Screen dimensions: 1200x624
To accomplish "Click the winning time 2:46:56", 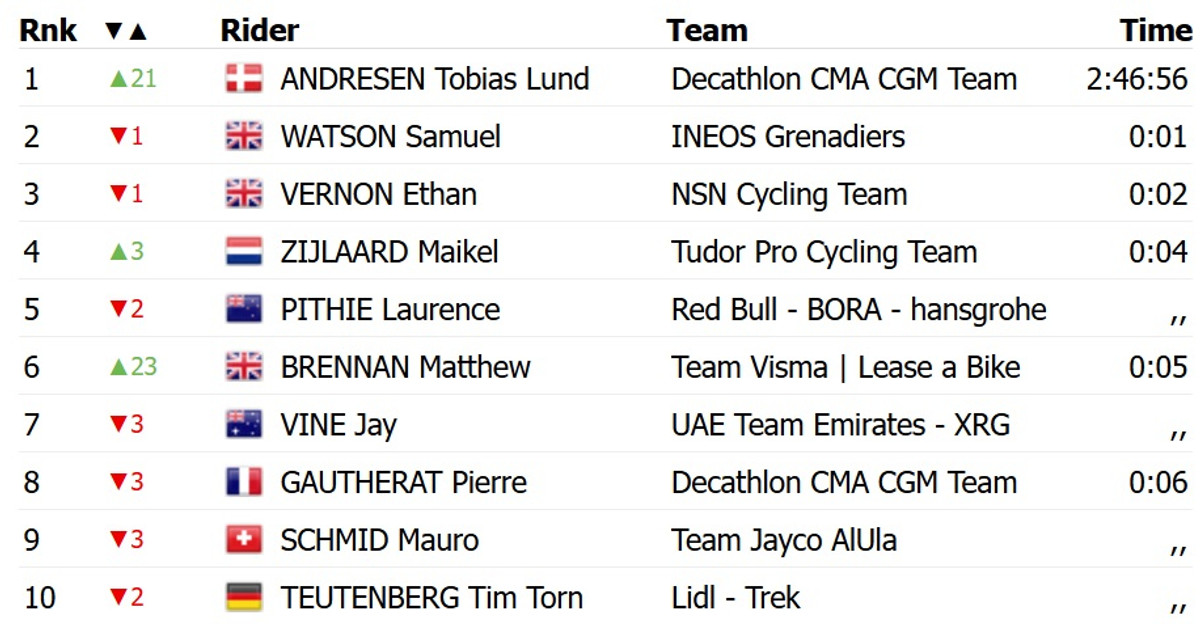I will coord(1137,79).
